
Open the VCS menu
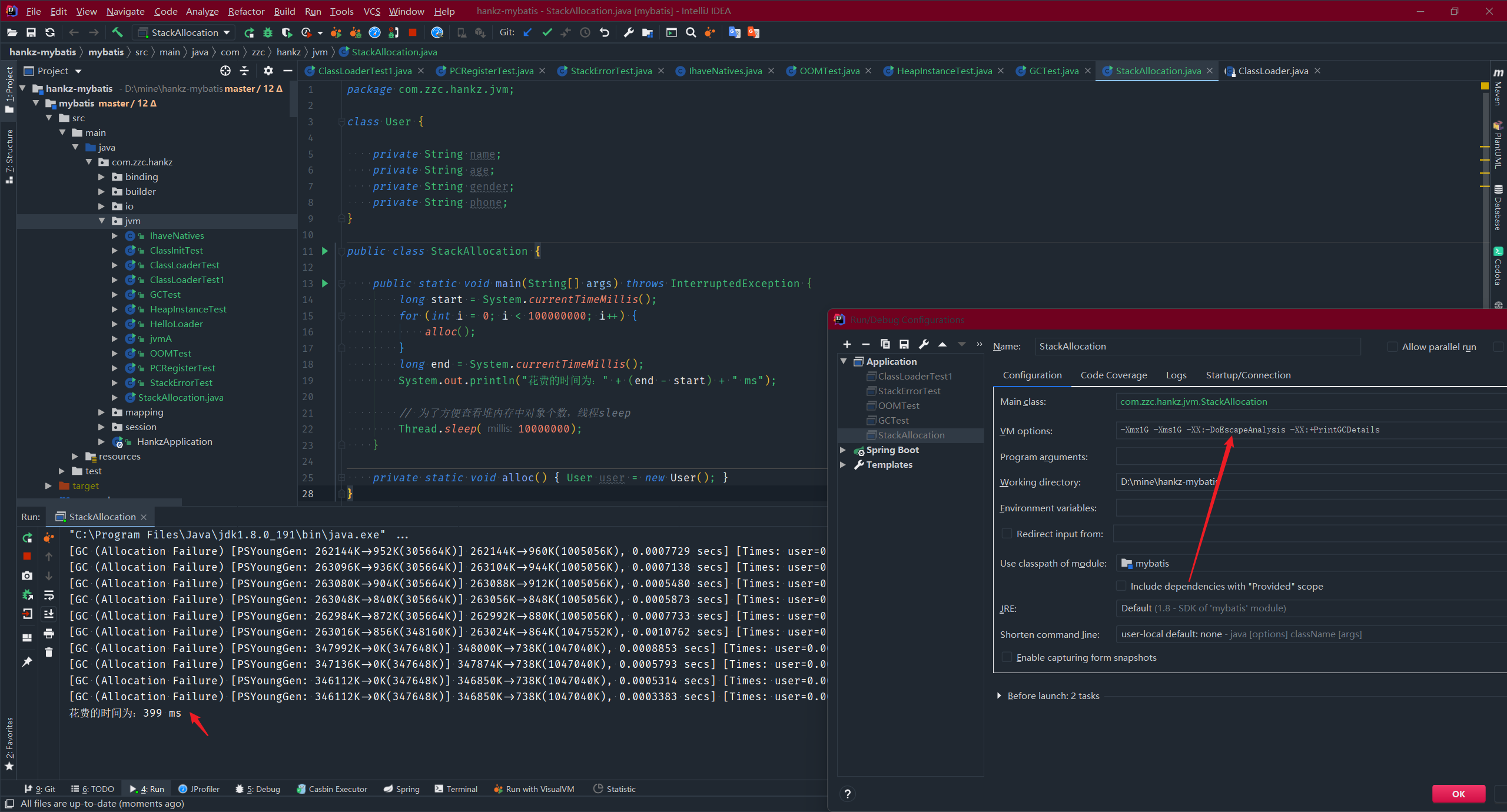click(x=371, y=11)
